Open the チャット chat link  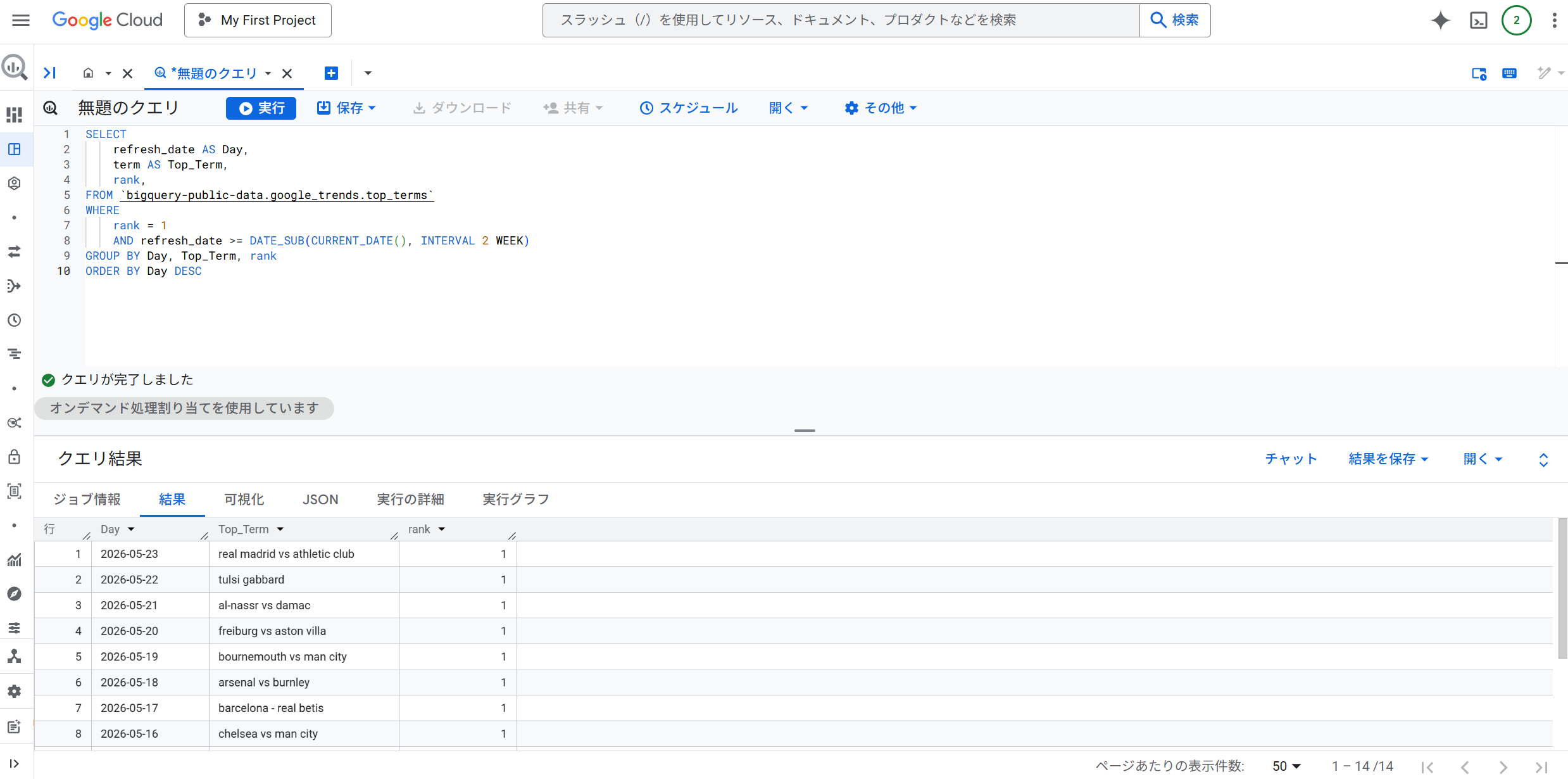coord(1291,459)
